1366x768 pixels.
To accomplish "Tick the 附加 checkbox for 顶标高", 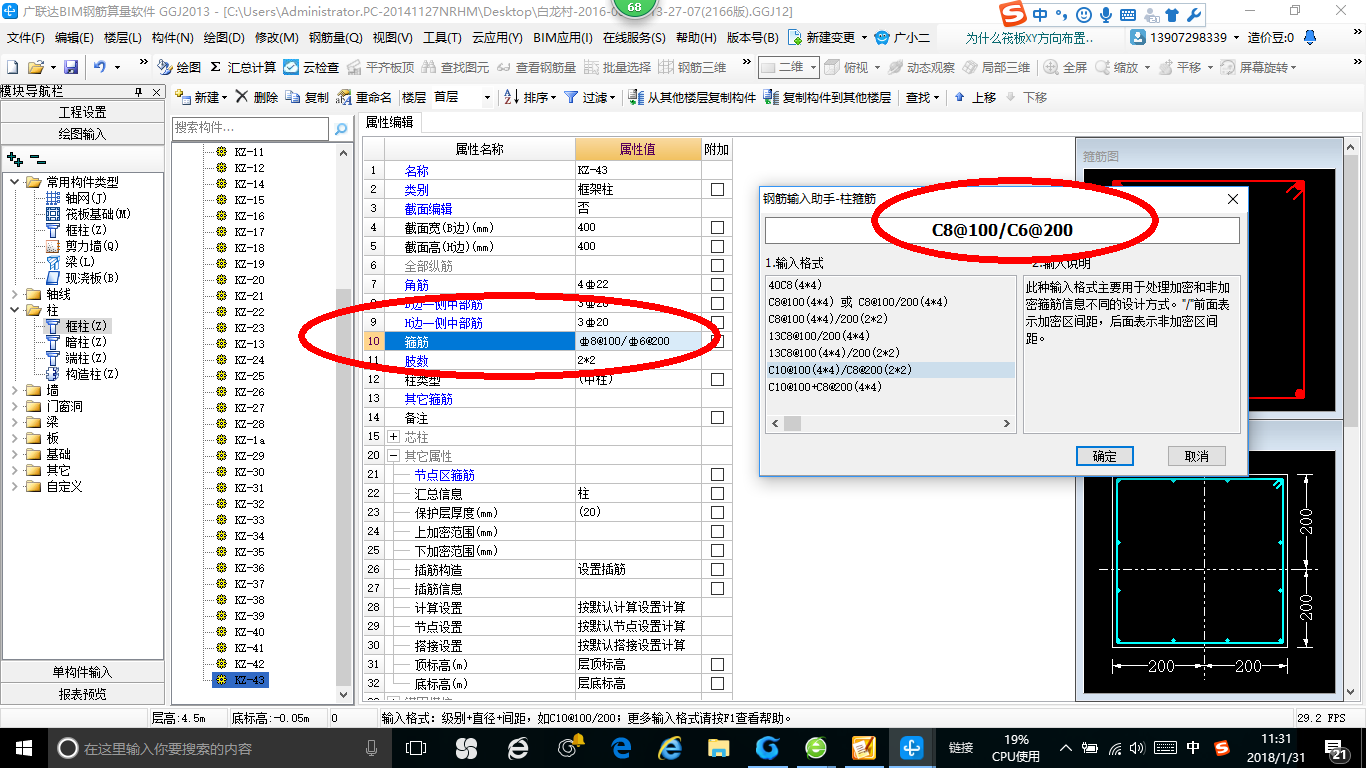I will tap(717, 665).
